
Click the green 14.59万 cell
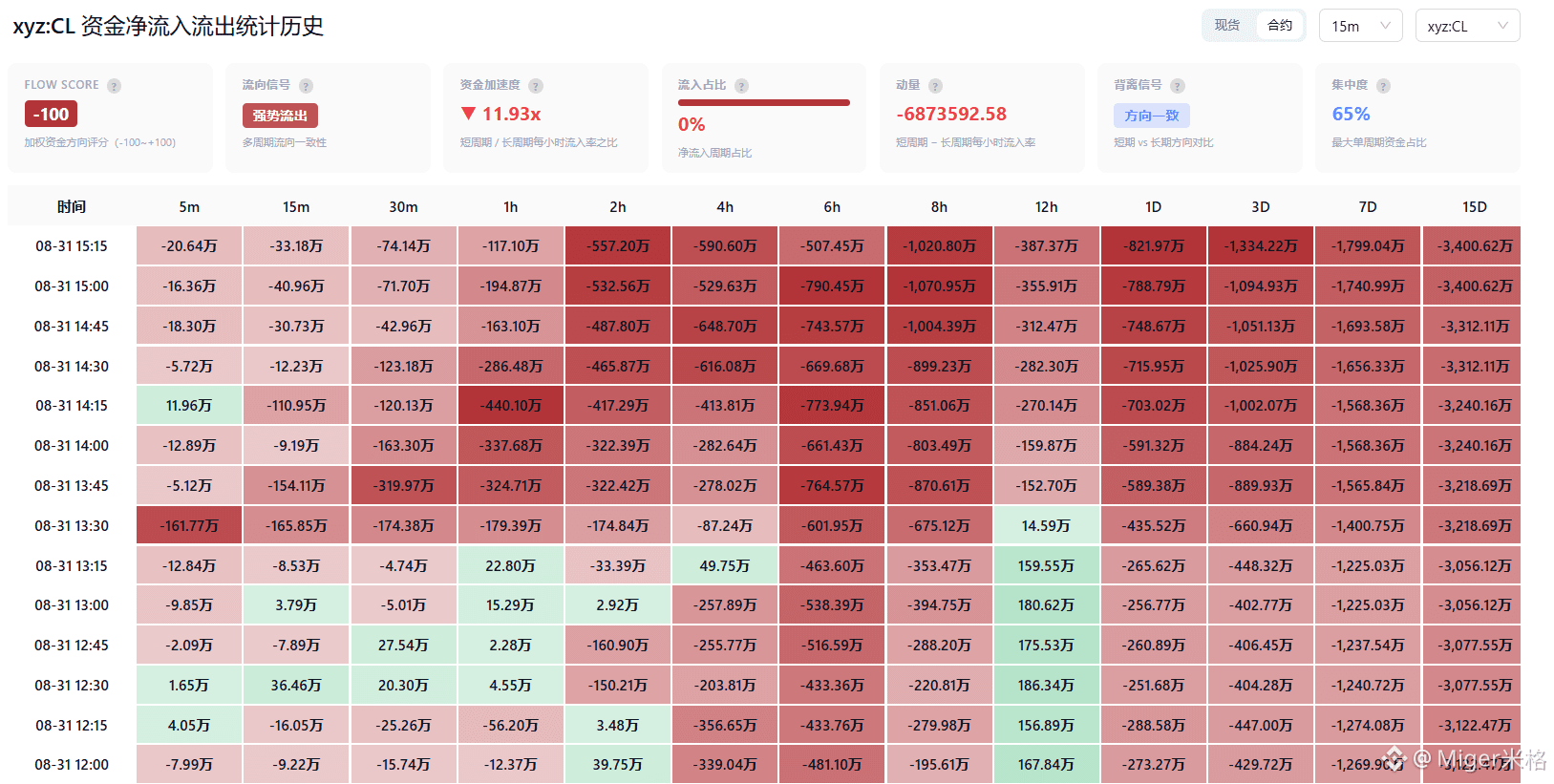(1047, 526)
